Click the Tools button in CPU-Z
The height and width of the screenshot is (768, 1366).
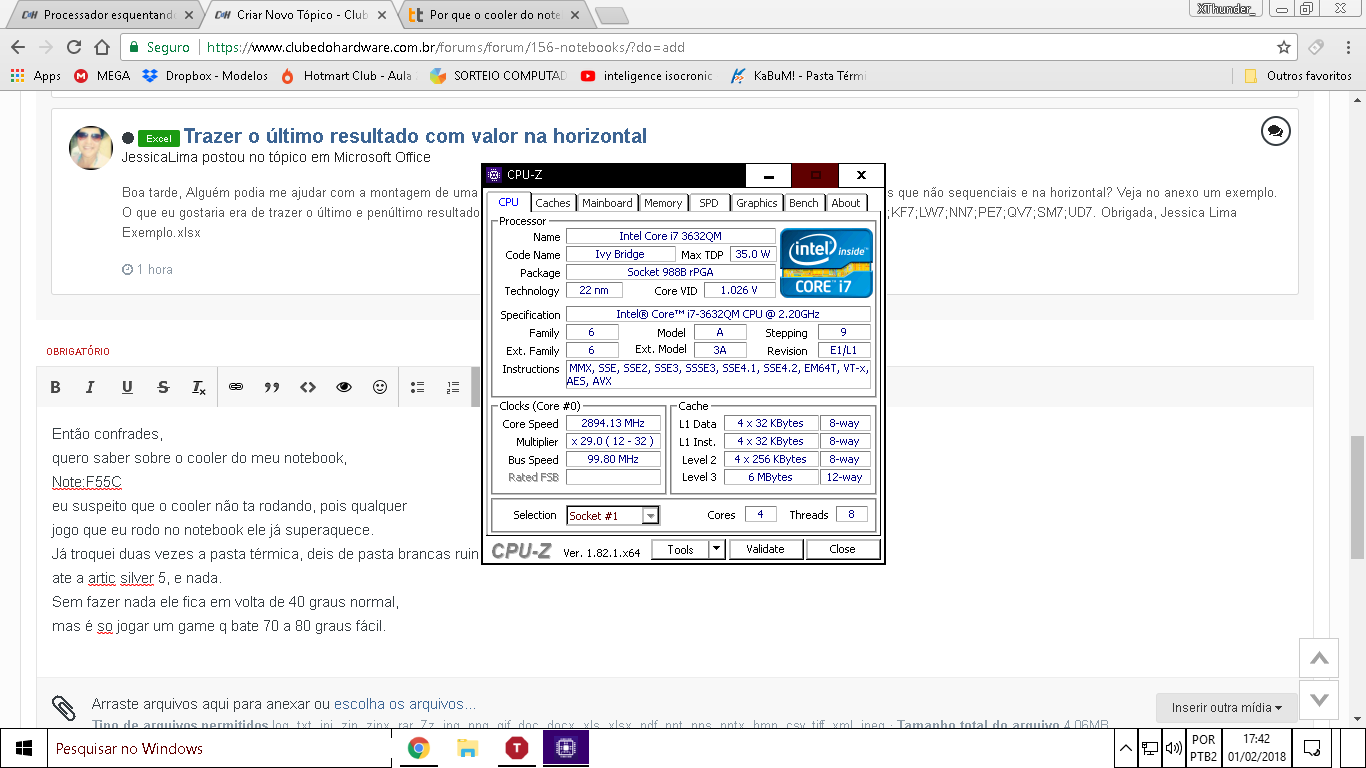click(x=680, y=549)
